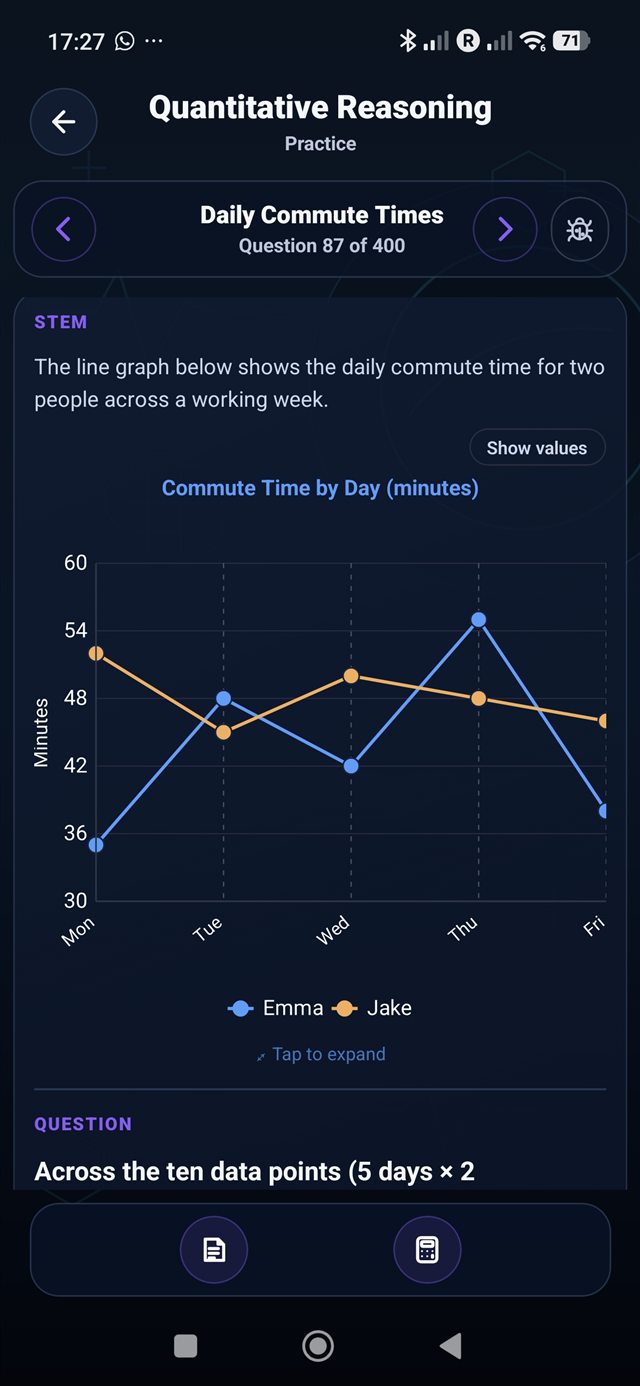This screenshot has width=640, height=1386.
Task: Tap the Android recent apps square
Action: [x=186, y=1346]
